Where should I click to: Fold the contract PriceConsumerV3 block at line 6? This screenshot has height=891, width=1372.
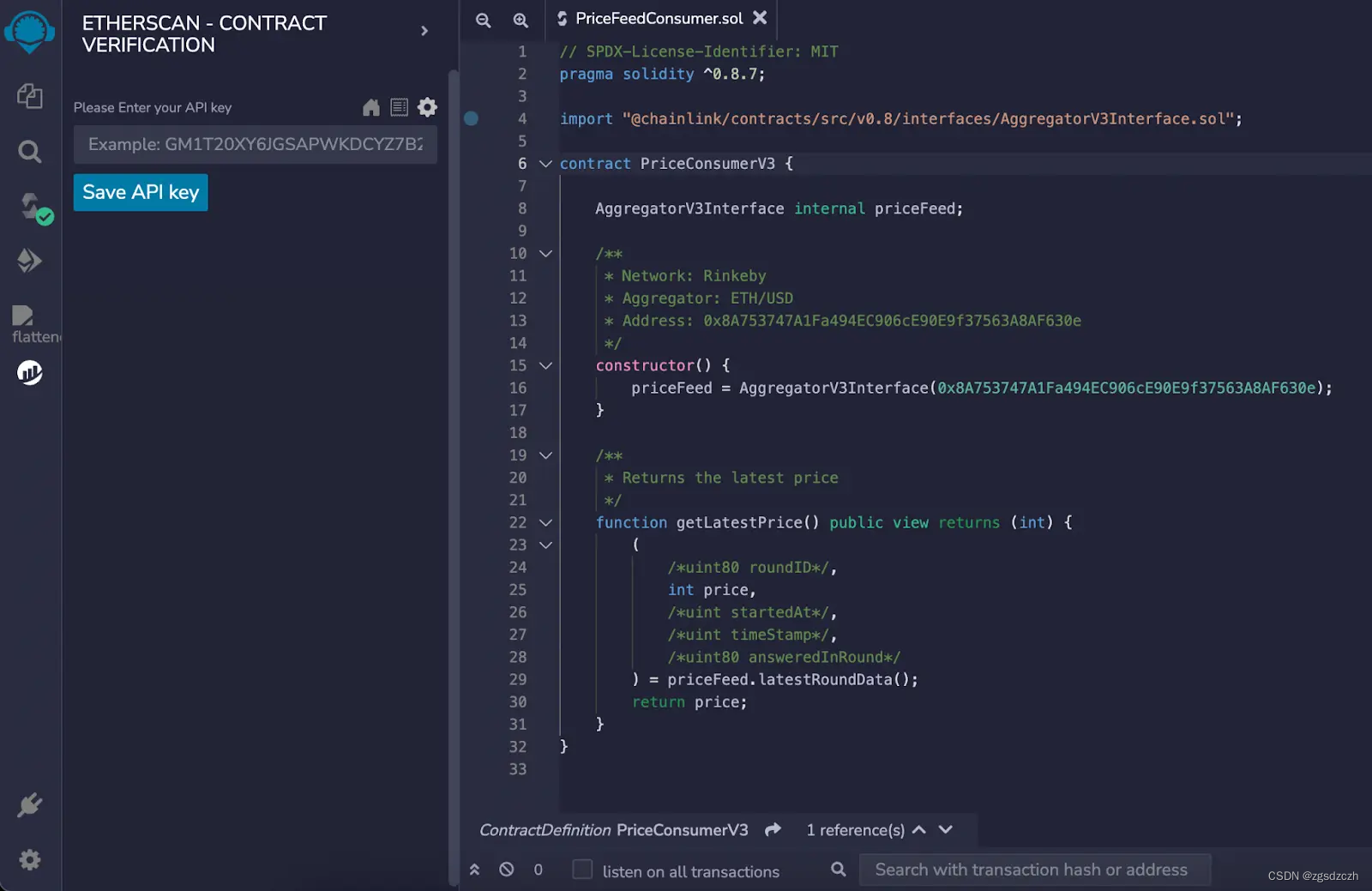[x=545, y=164]
